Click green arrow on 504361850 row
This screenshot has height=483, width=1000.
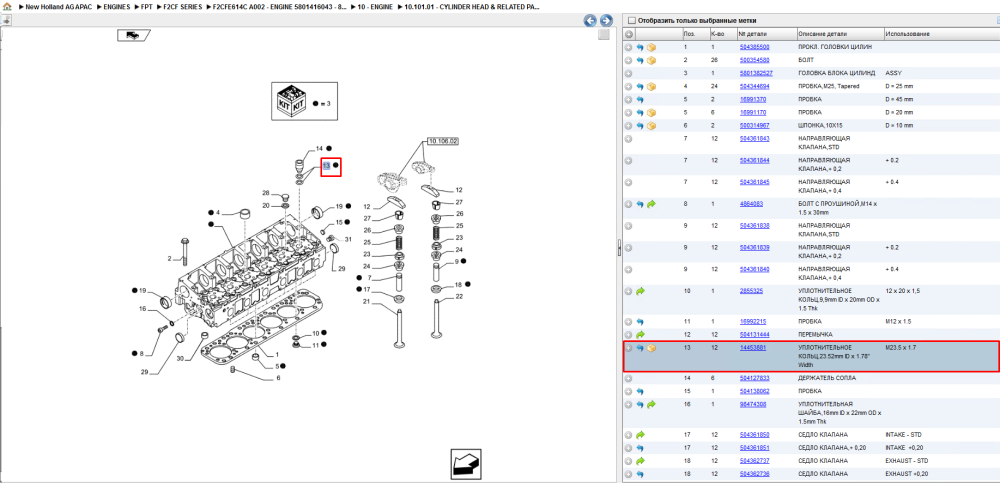(x=640, y=435)
